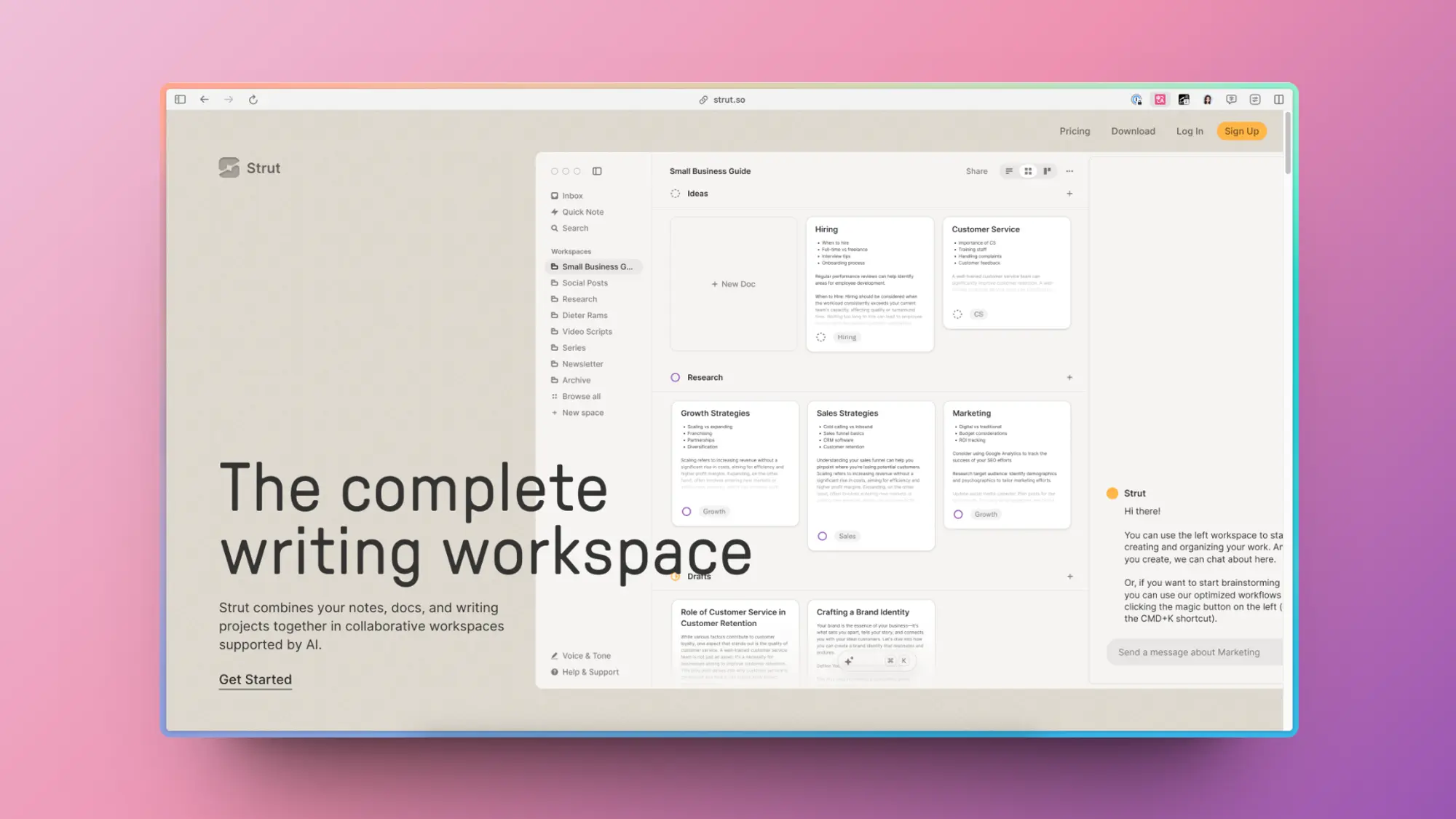Click Browse all workspaces
1456x819 pixels.
click(576, 397)
